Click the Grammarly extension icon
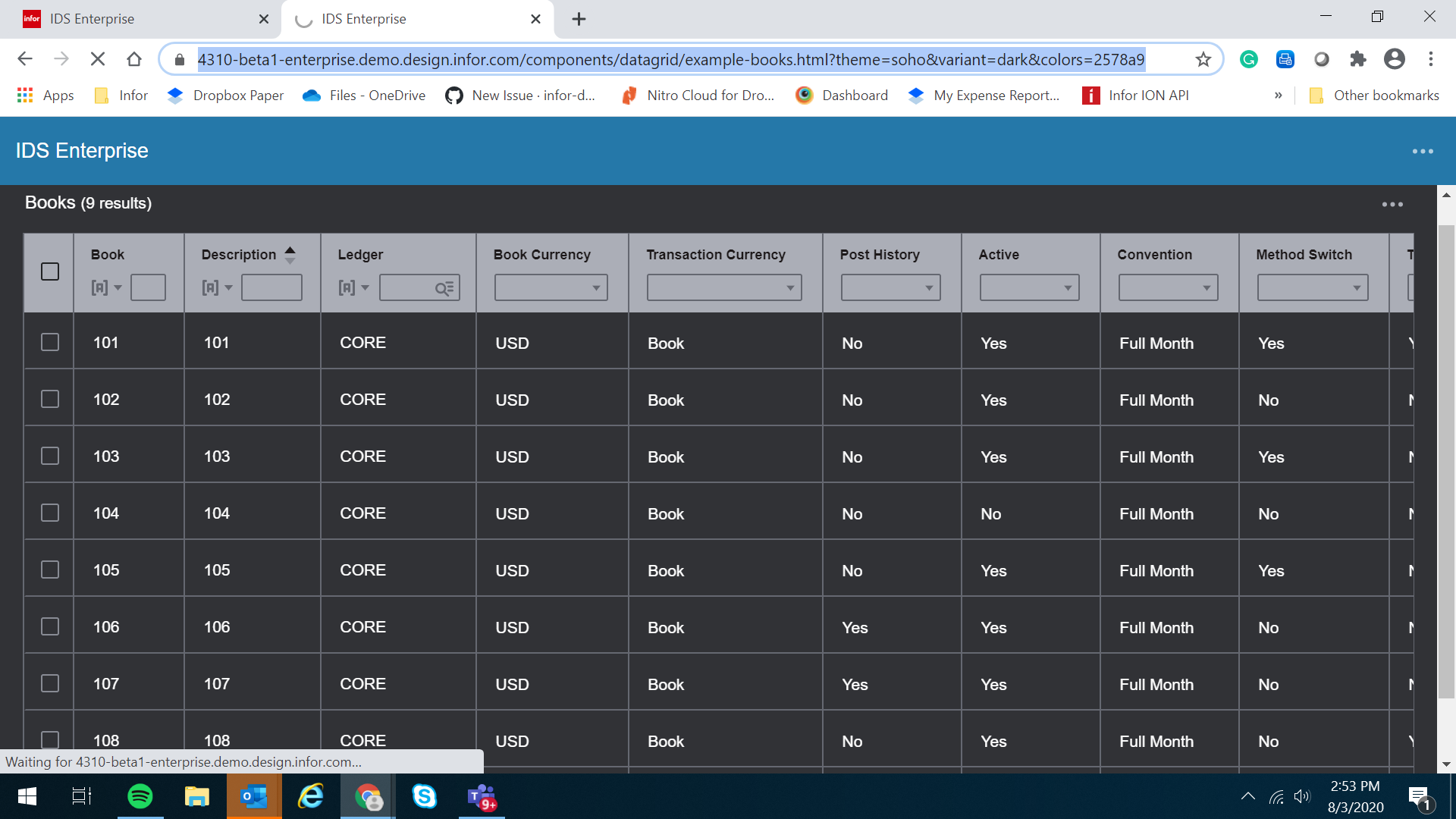The height and width of the screenshot is (819, 1456). click(x=1248, y=59)
